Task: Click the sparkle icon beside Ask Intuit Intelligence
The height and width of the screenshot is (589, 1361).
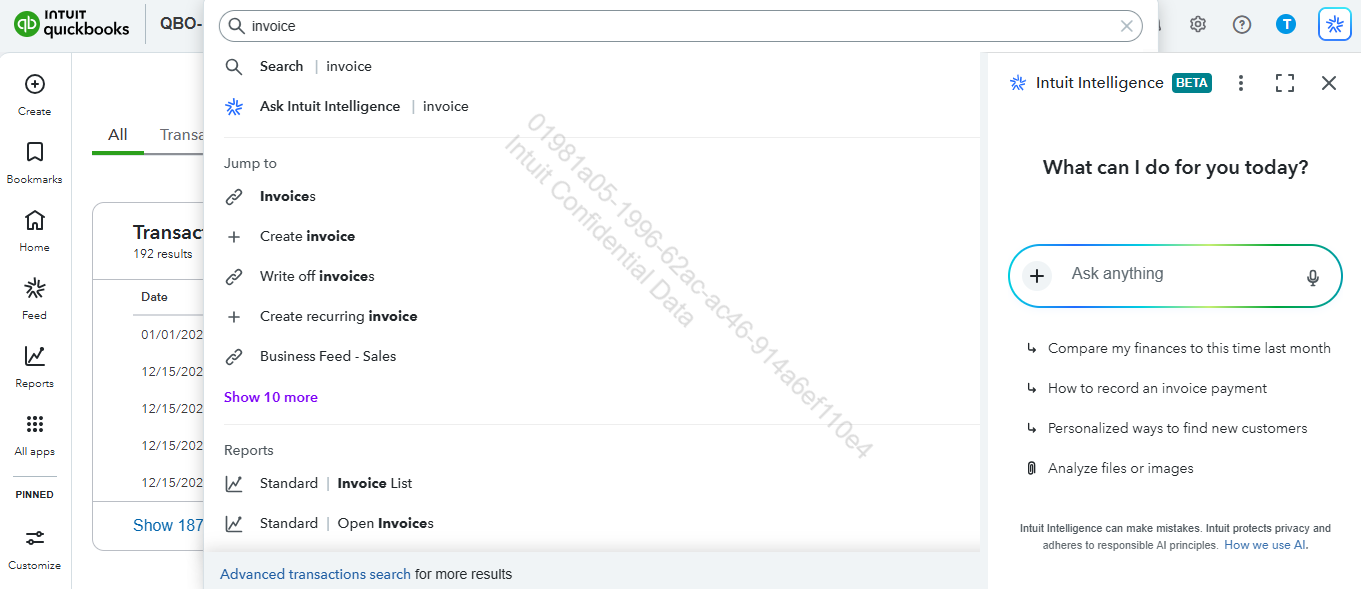Action: point(234,107)
